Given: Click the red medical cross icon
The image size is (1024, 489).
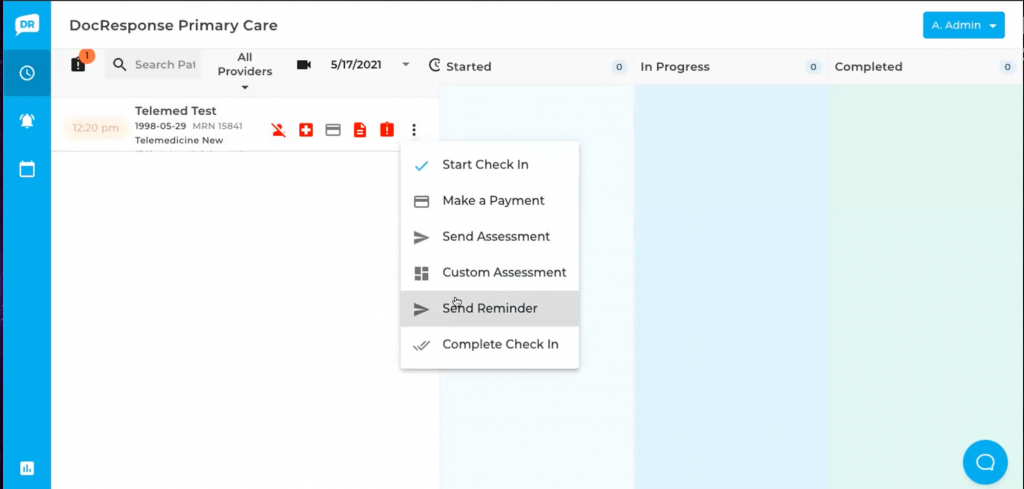Looking at the screenshot, I should 306,130.
